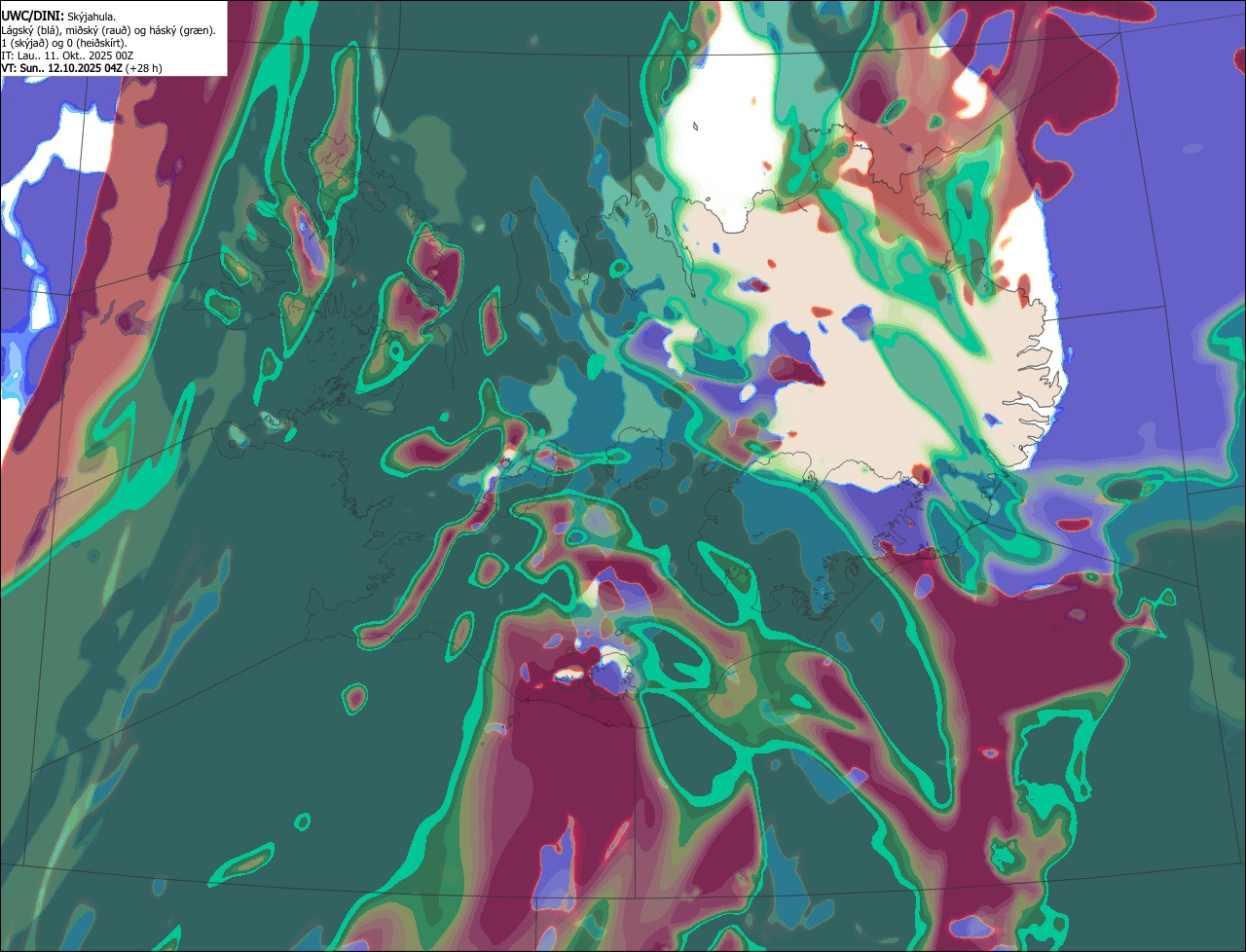Click the 'UWC/DINI: Skýjahula.' title line
This screenshot has height=952, width=1246.
pyautogui.click(x=58, y=17)
